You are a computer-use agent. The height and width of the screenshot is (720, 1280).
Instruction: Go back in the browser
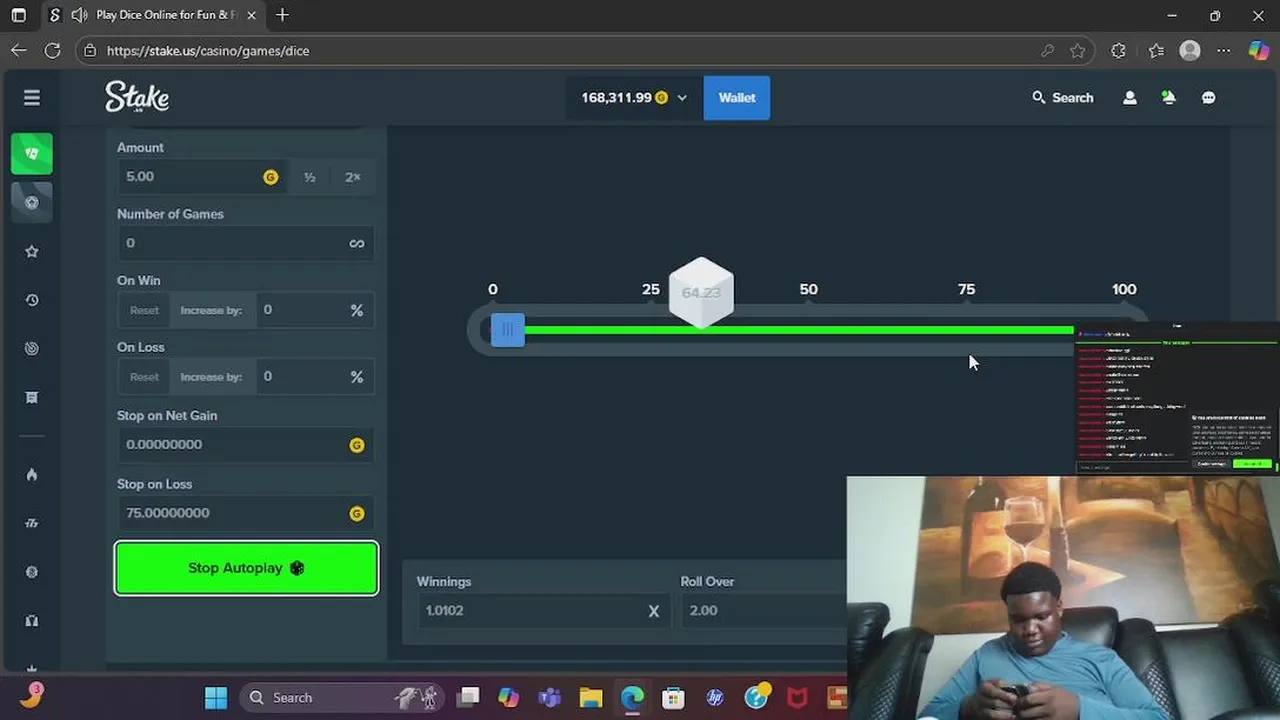(x=19, y=50)
